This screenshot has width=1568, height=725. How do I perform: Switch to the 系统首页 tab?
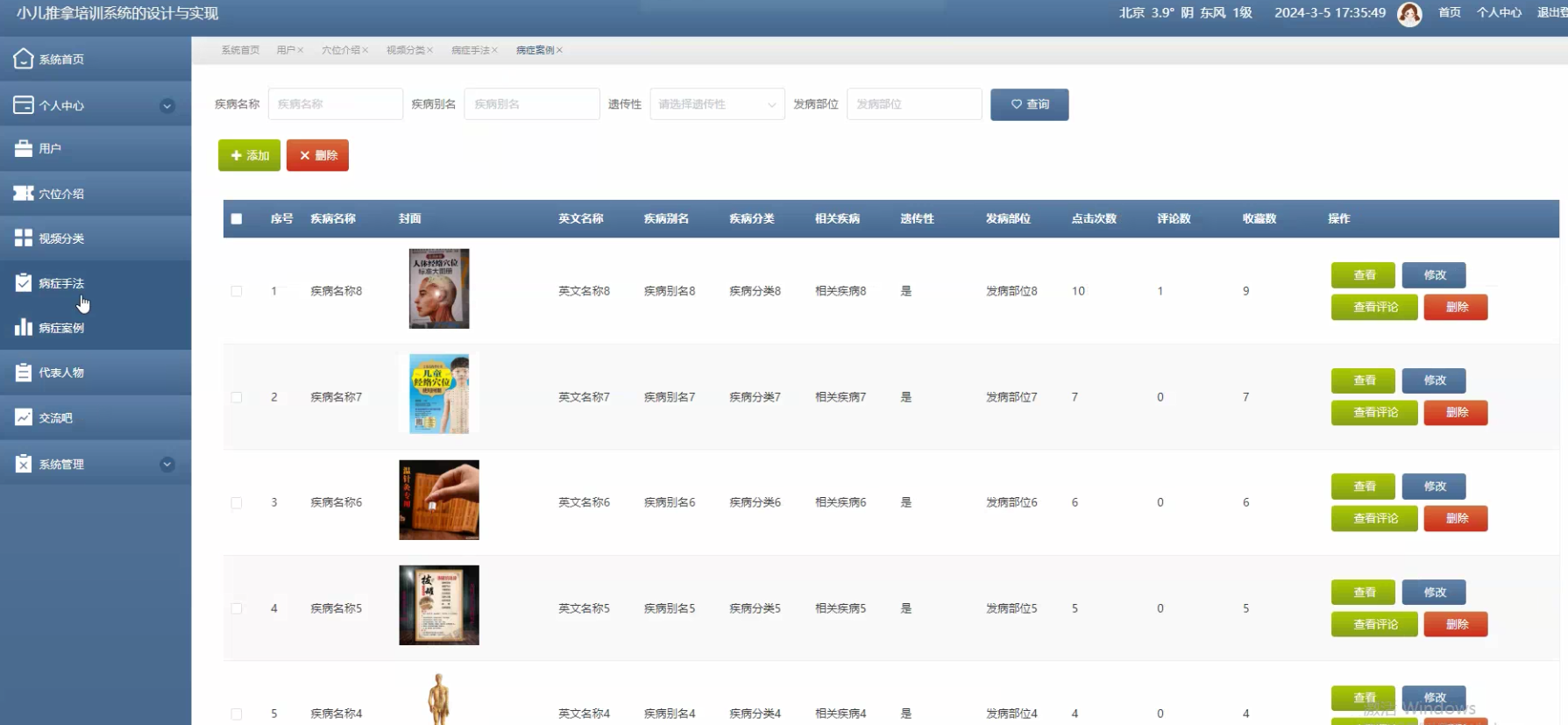pos(240,50)
